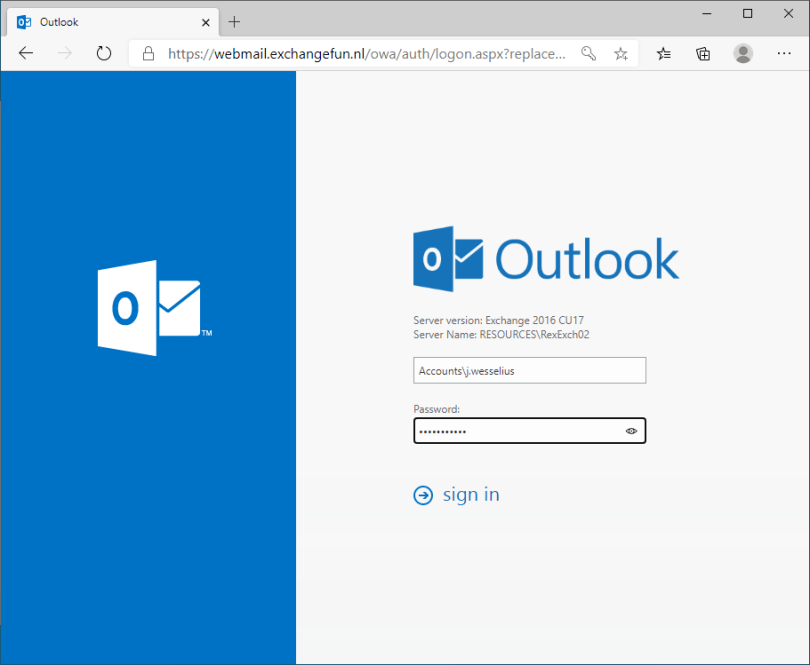Click the circled arrow sign-in icon

[423, 495]
